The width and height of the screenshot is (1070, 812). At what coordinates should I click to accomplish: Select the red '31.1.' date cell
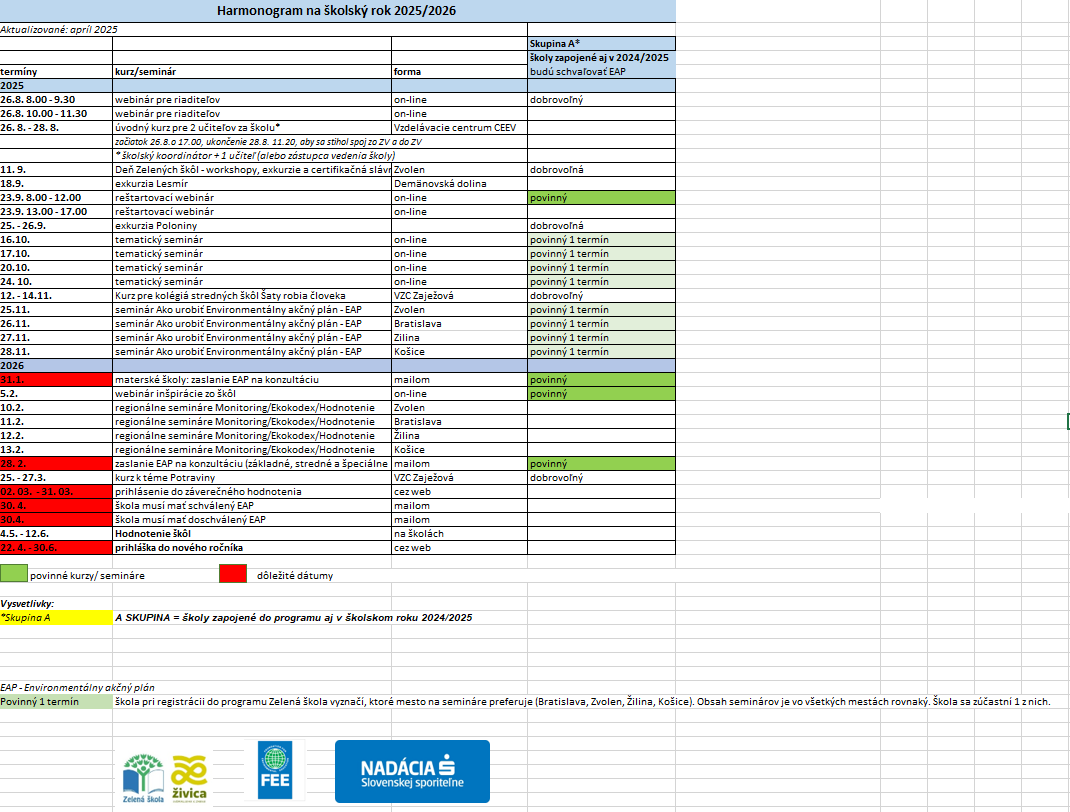56,379
